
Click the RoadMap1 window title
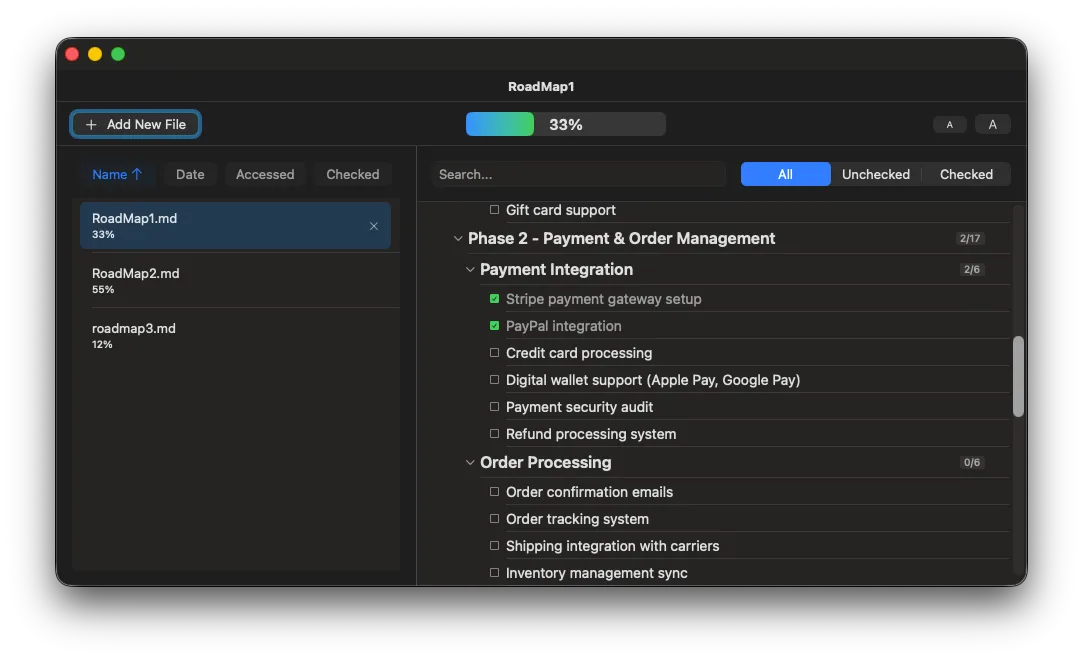point(541,86)
